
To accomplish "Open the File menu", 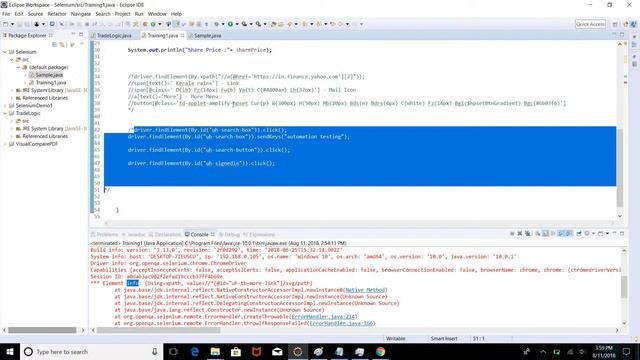I will coord(6,14).
